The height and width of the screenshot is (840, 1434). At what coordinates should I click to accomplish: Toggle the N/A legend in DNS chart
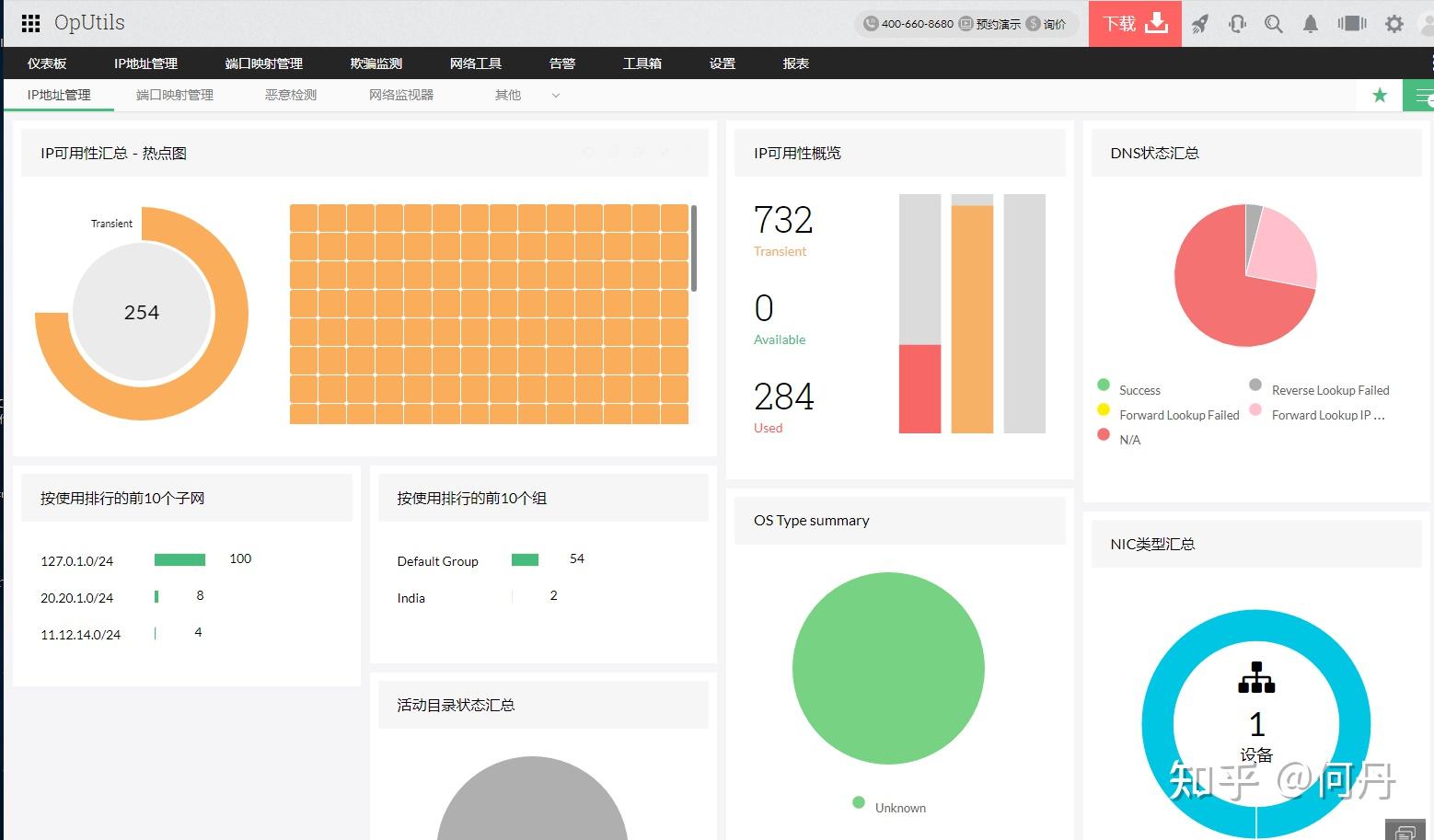pyautogui.click(x=1118, y=439)
